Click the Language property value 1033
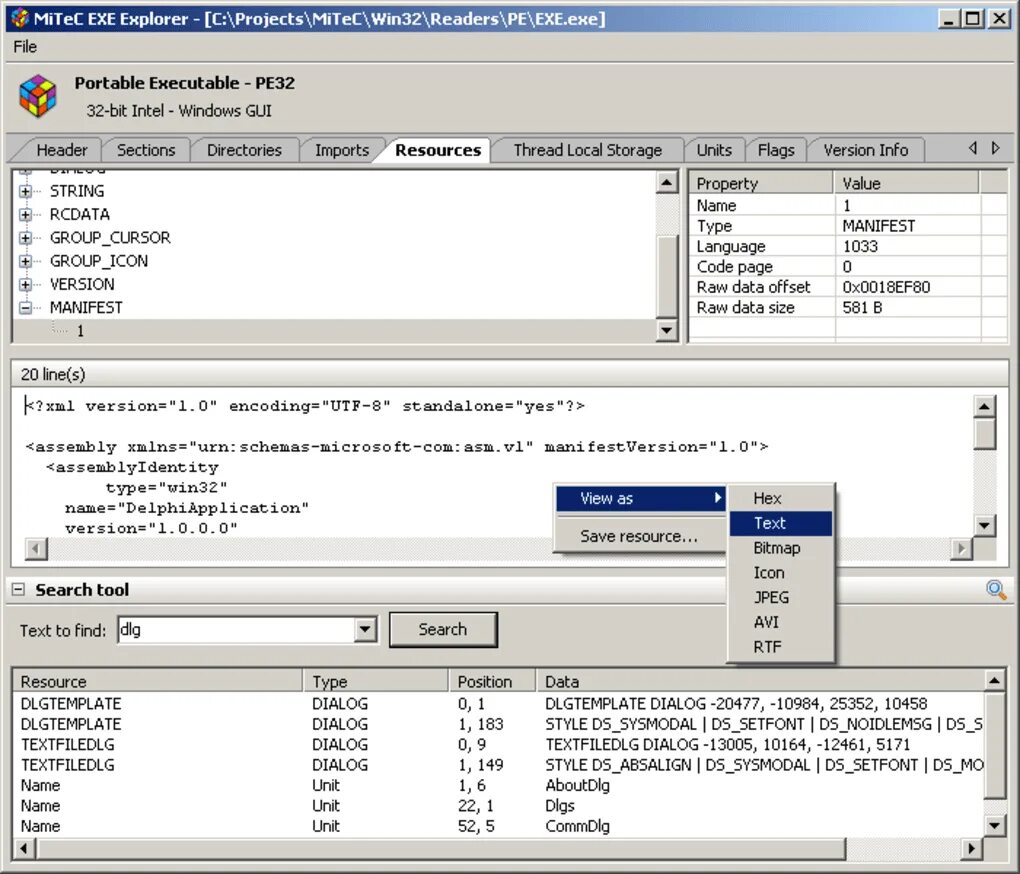Image resolution: width=1020 pixels, height=874 pixels. 860,246
